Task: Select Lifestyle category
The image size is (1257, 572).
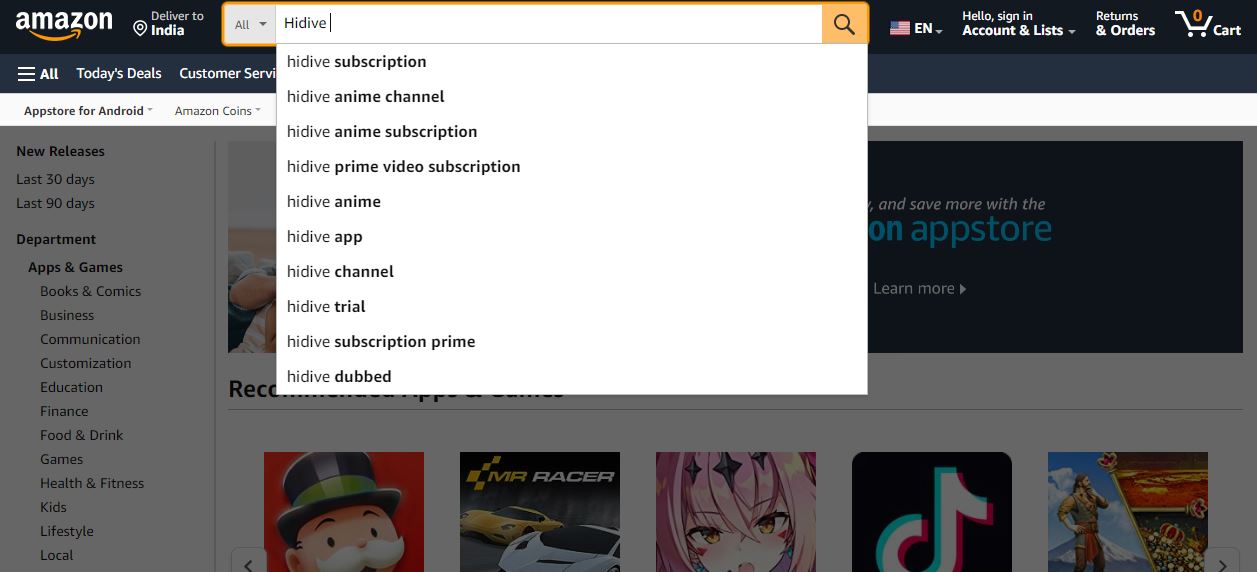Action: 66,531
